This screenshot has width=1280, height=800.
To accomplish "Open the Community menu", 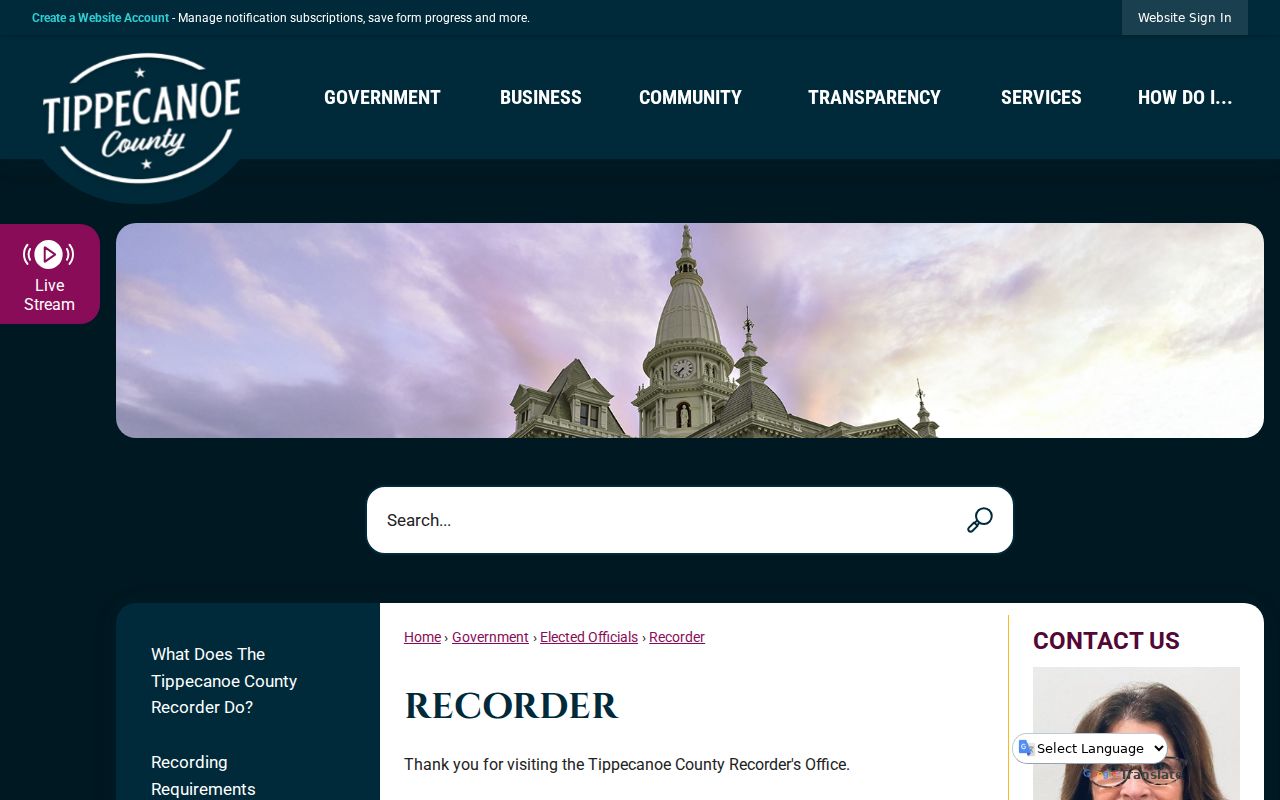I will (x=690, y=97).
